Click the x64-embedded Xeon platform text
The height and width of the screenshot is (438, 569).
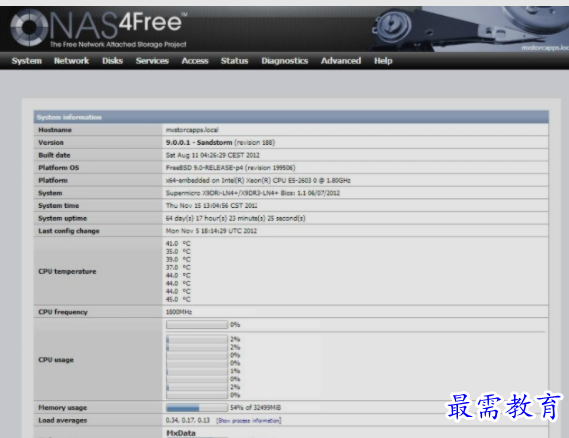click(x=258, y=180)
